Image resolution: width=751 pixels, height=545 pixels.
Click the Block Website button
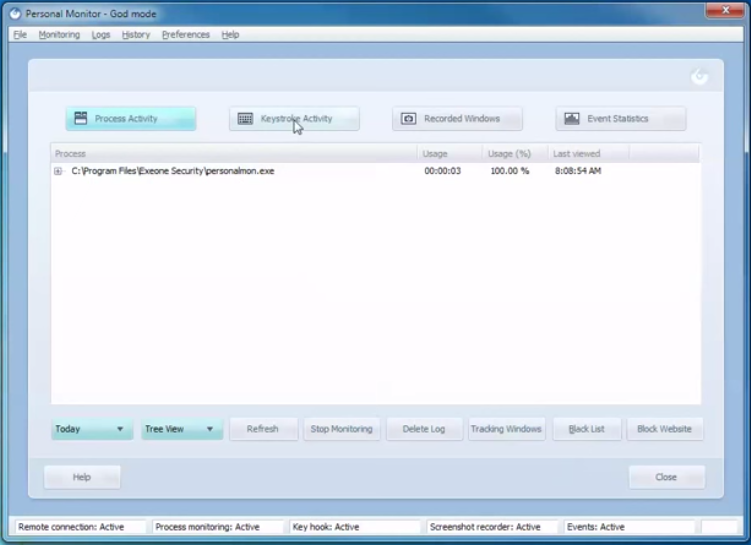664,429
